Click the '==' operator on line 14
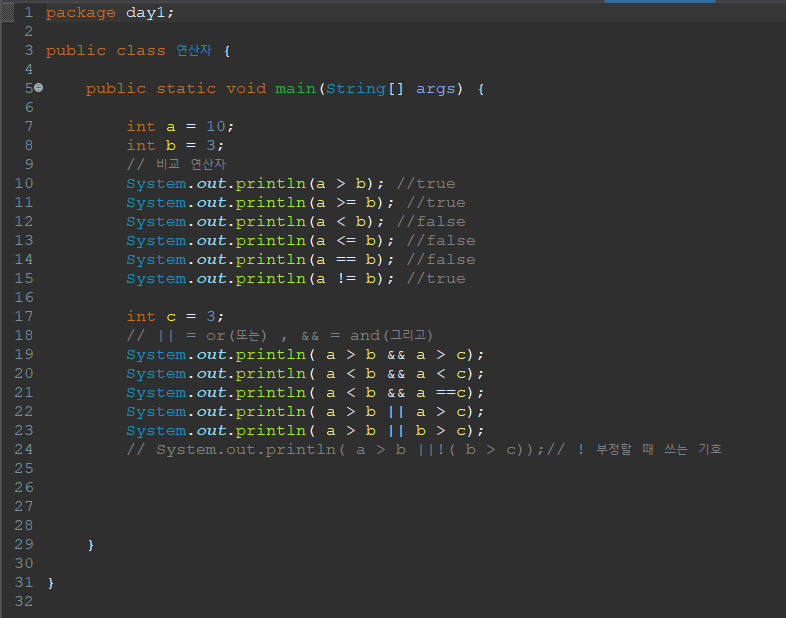Image resolution: width=786 pixels, height=618 pixels. click(x=346, y=260)
